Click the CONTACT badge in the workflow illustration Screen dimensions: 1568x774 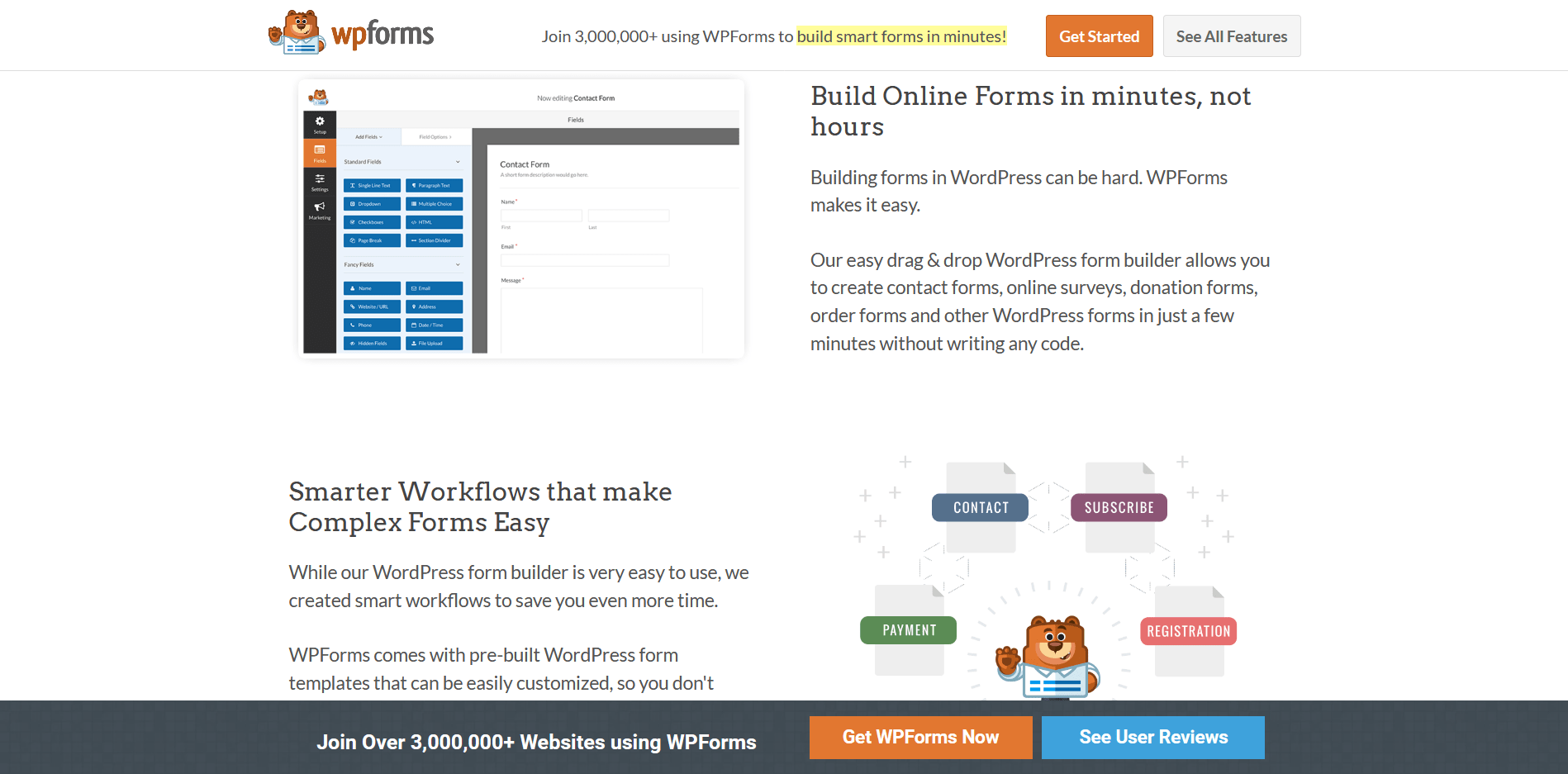coord(980,507)
